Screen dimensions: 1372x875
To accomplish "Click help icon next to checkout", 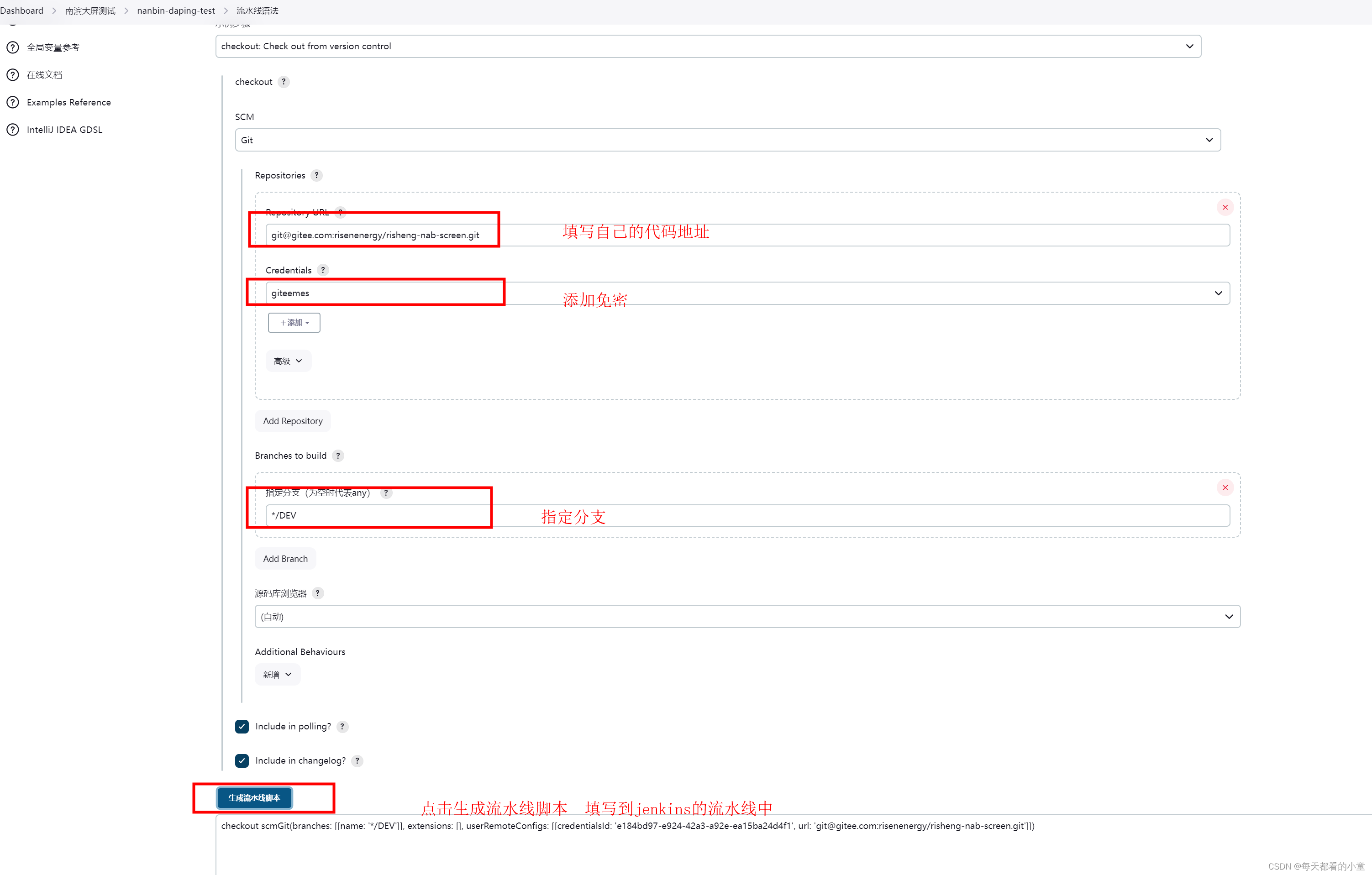I will tap(283, 81).
